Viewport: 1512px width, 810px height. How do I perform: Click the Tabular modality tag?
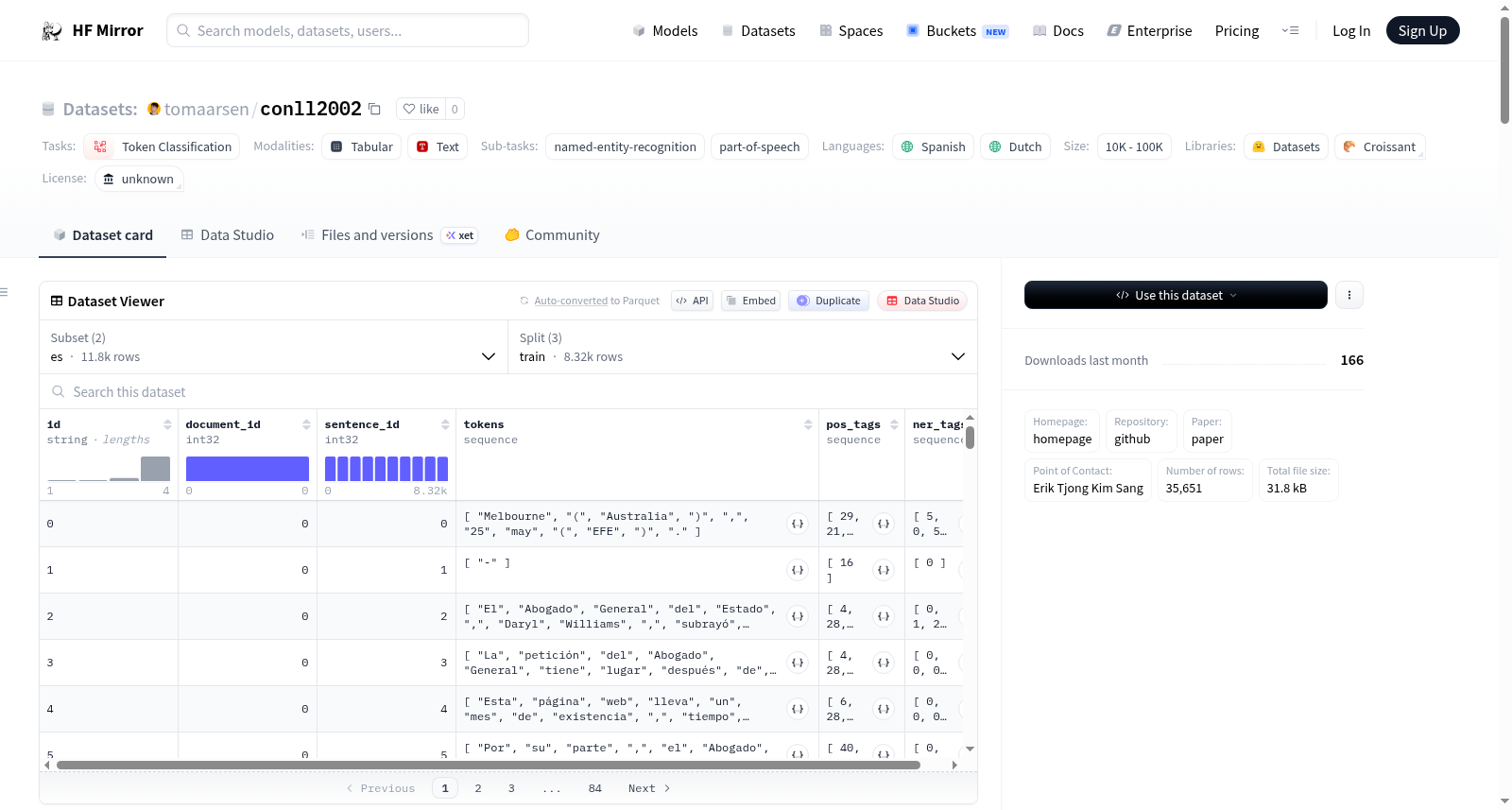(362, 146)
